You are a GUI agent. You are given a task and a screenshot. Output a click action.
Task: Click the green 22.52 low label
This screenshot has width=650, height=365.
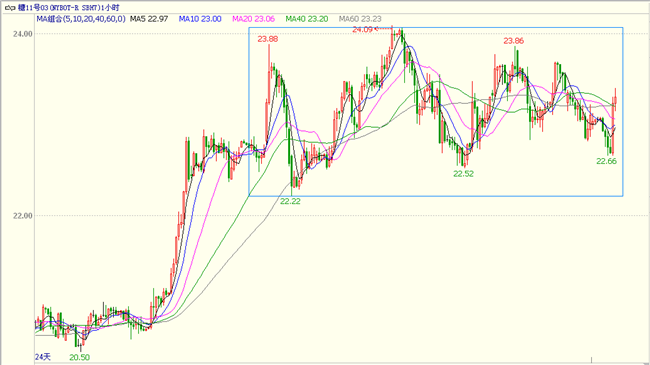(463, 174)
